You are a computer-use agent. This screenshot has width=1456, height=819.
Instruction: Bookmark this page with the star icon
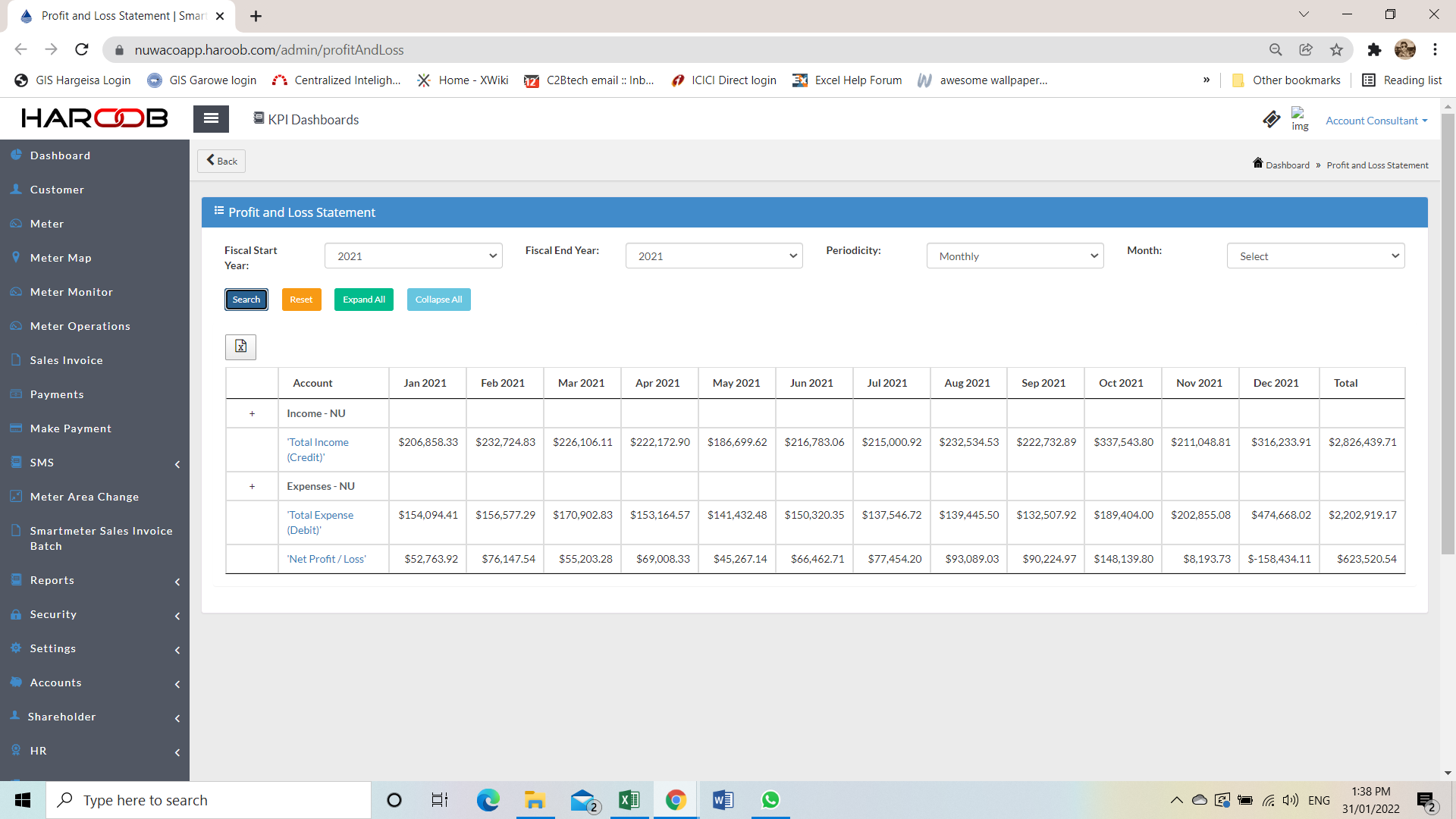[1336, 49]
